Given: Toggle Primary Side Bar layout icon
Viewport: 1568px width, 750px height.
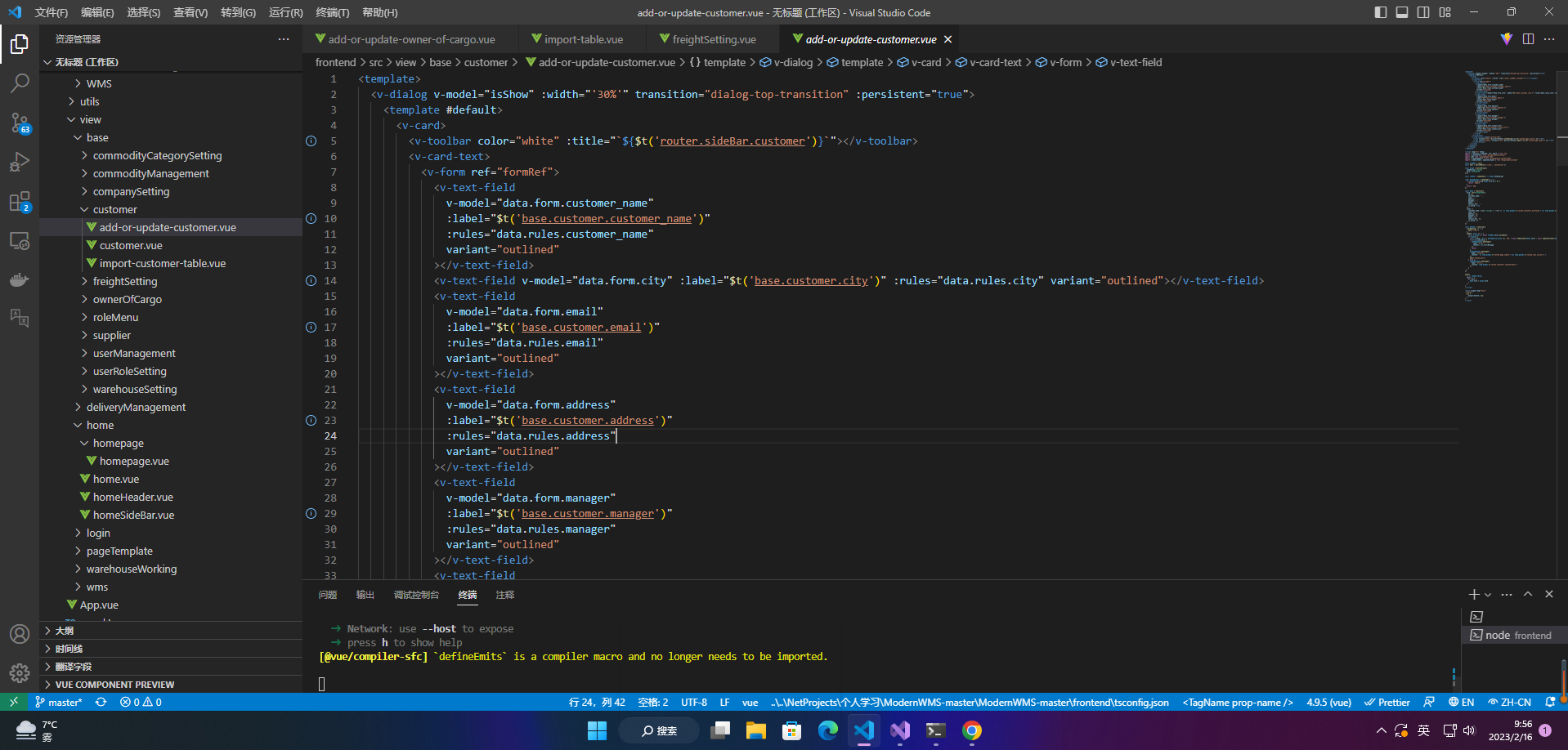Looking at the screenshot, I should click(x=1381, y=12).
